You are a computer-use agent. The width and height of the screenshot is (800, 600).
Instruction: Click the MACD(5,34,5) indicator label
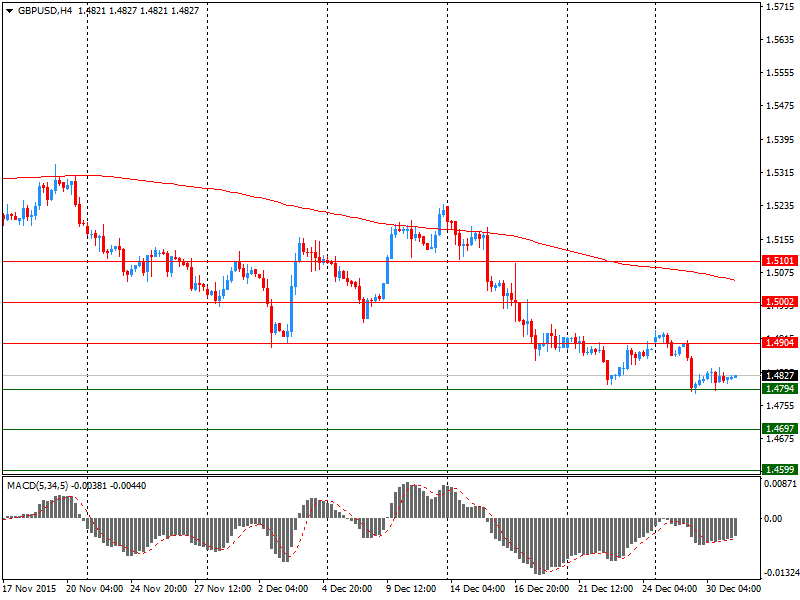coord(37,486)
